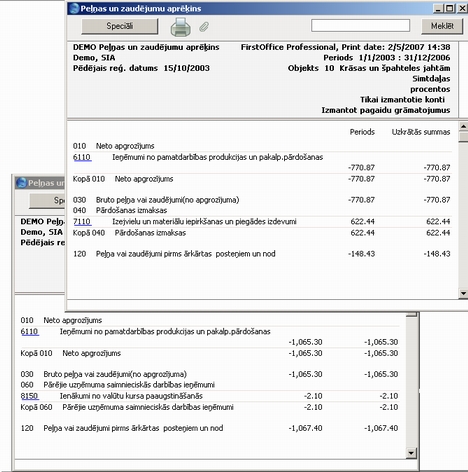Open account 6110 link in back window
Screen dimensions: 468x472
(30, 331)
